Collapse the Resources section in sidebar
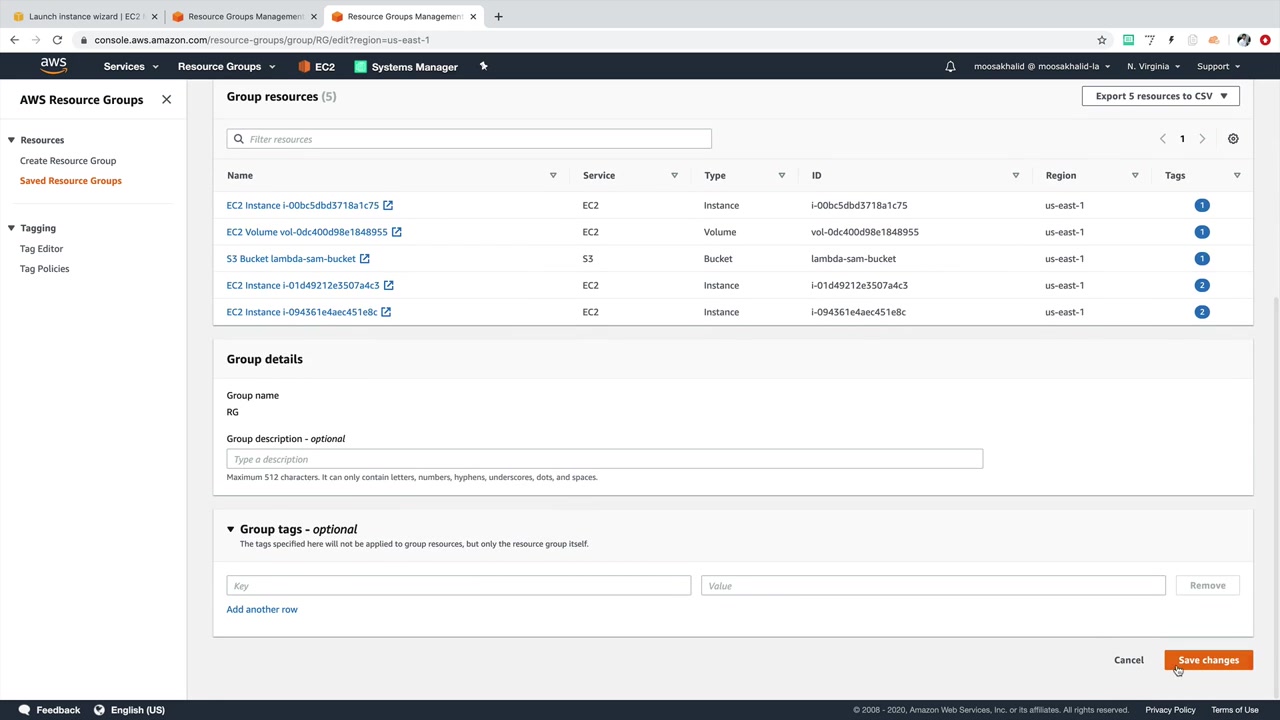 click(x=11, y=140)
